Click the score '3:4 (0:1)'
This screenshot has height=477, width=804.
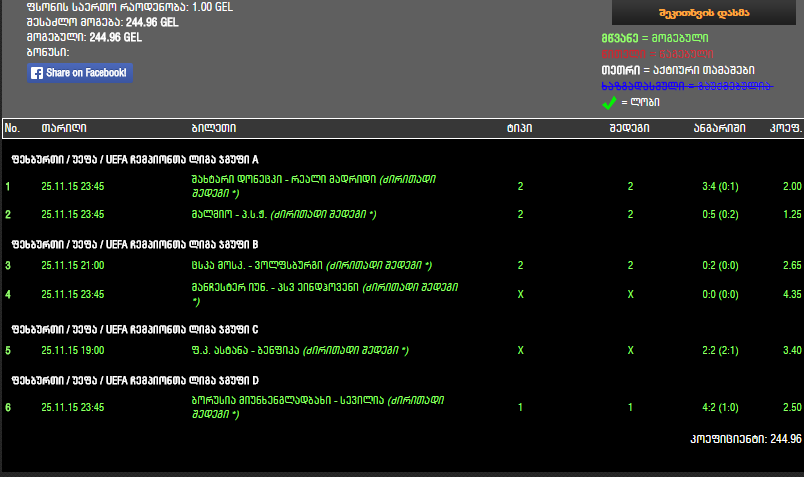tap(720, 187)
